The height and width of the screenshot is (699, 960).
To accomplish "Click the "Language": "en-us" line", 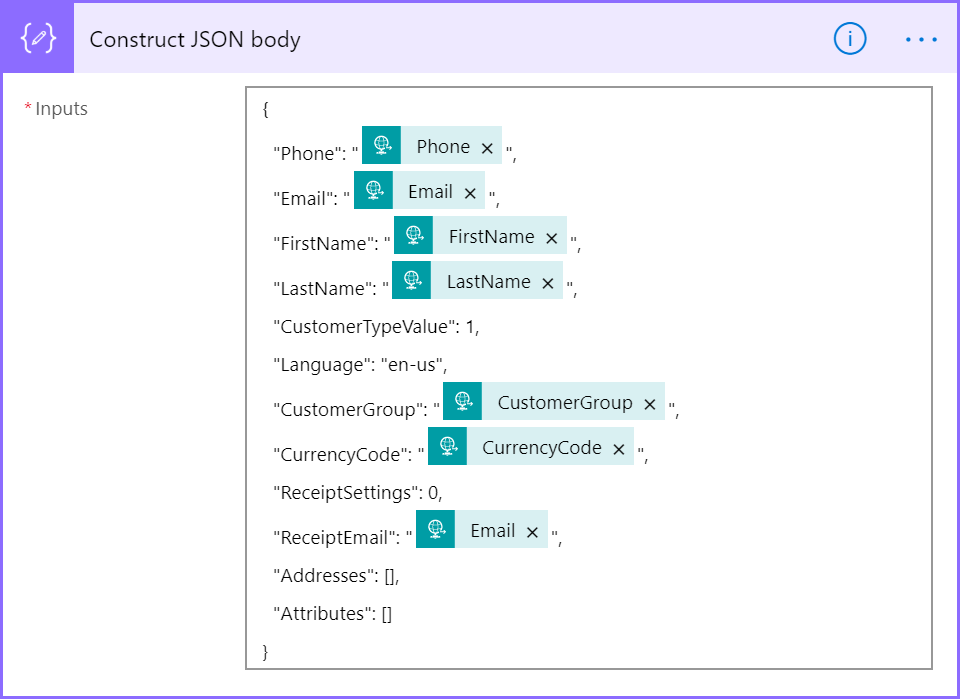I will click(360, 365).
